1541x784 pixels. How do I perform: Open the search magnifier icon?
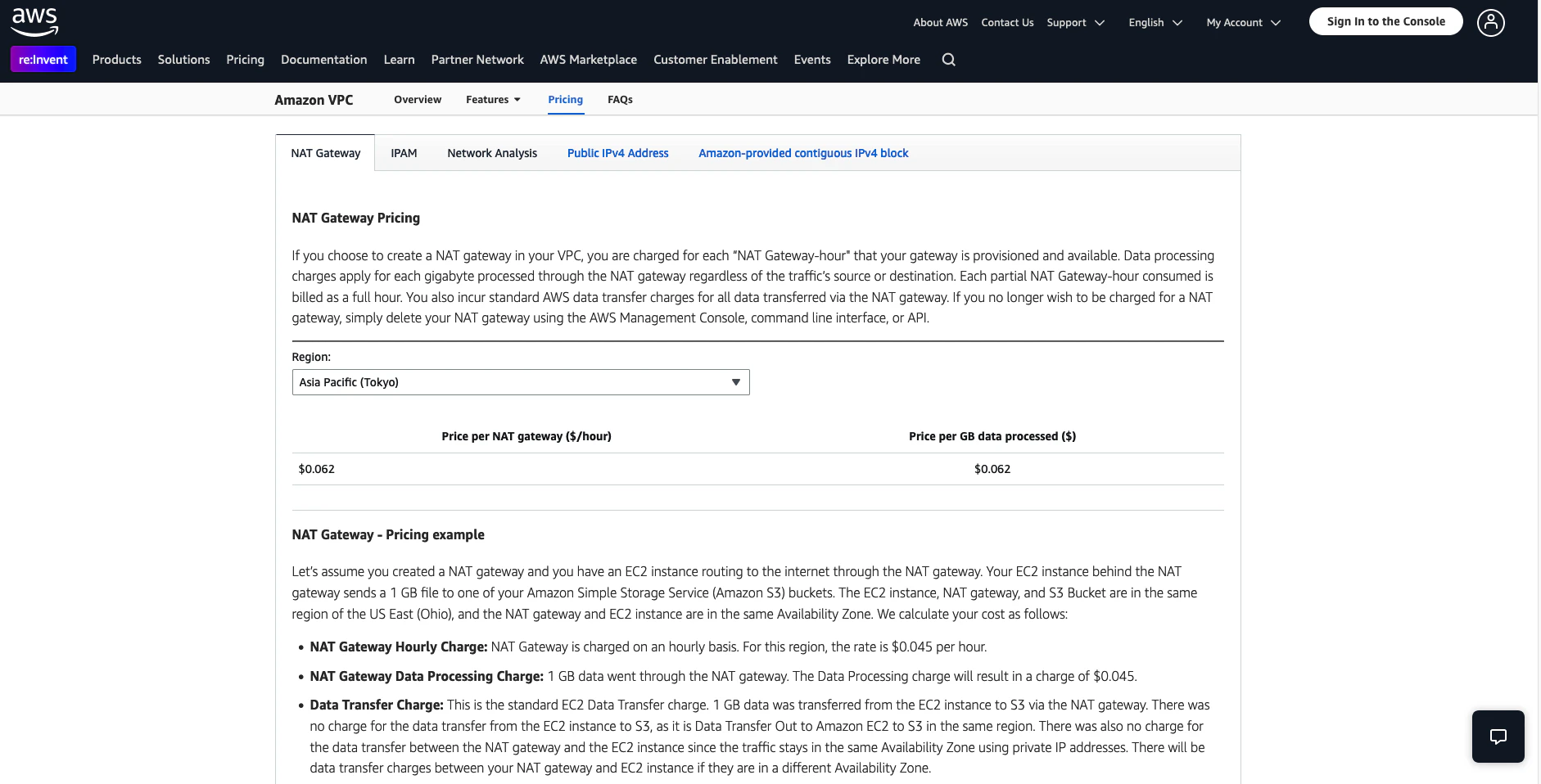[x=948, y=60]
